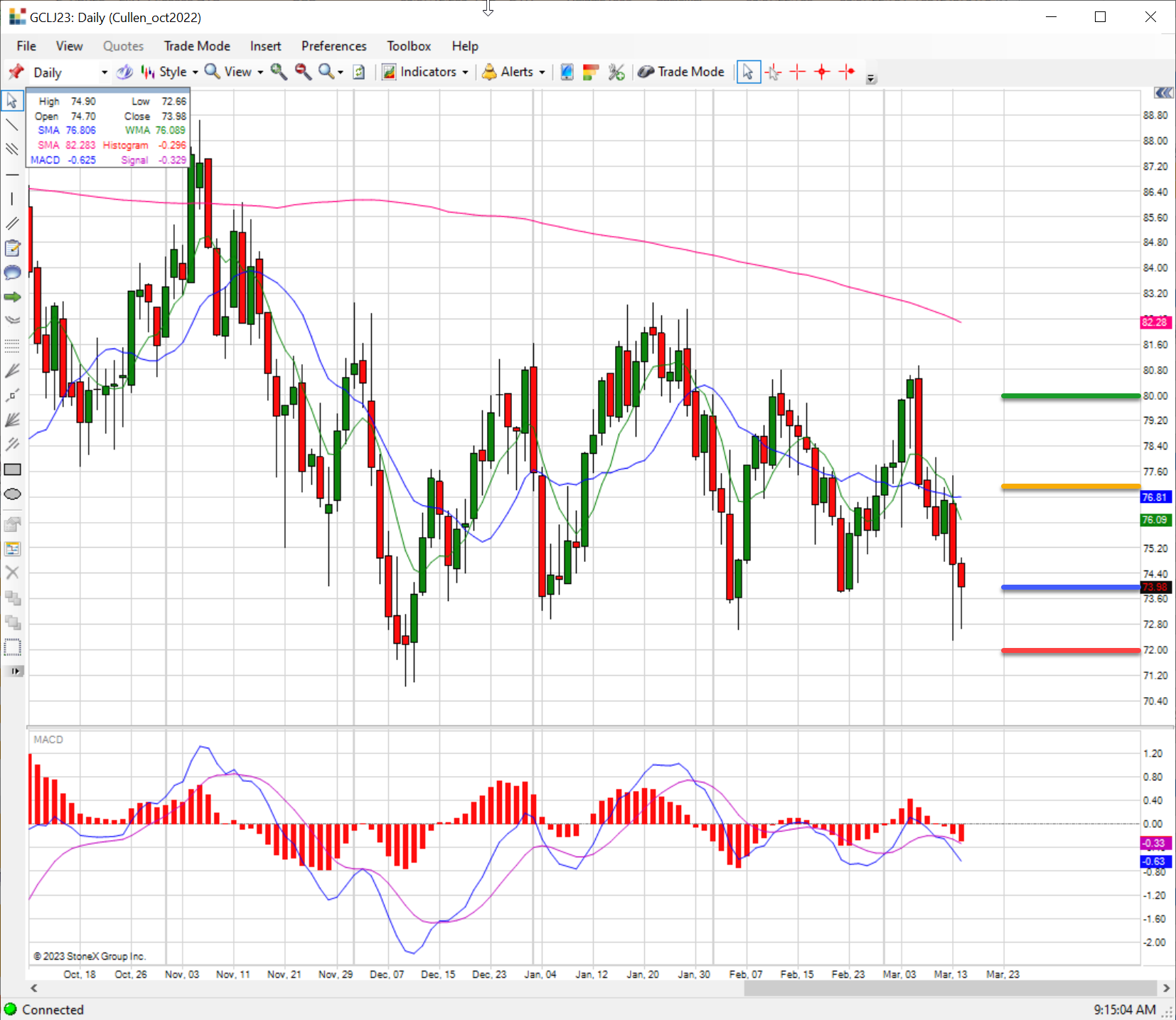This screenshot has width=1176, height=1020.
Task: Select the pointer tool in left toolbox
Action: tap(12, 100)
